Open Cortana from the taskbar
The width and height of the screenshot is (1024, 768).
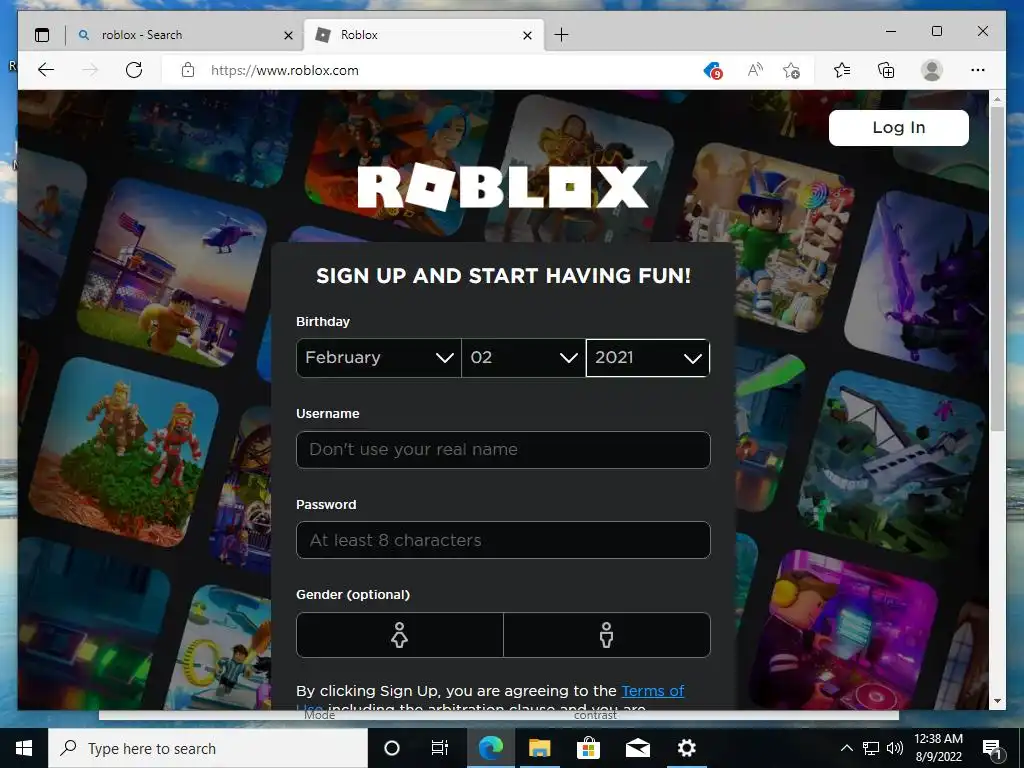tap(391, 748)
